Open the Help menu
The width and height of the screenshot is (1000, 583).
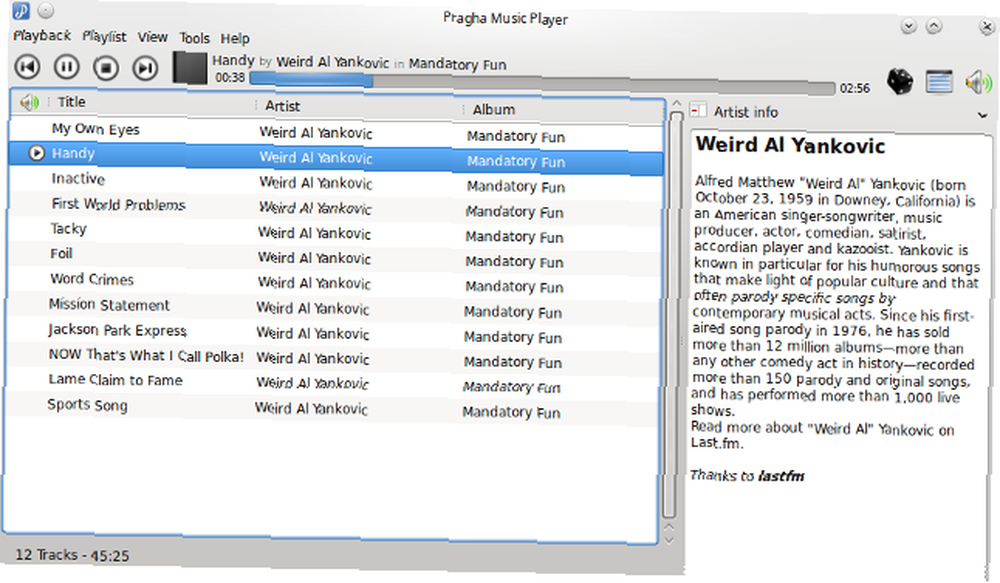(x=235, y=39)
